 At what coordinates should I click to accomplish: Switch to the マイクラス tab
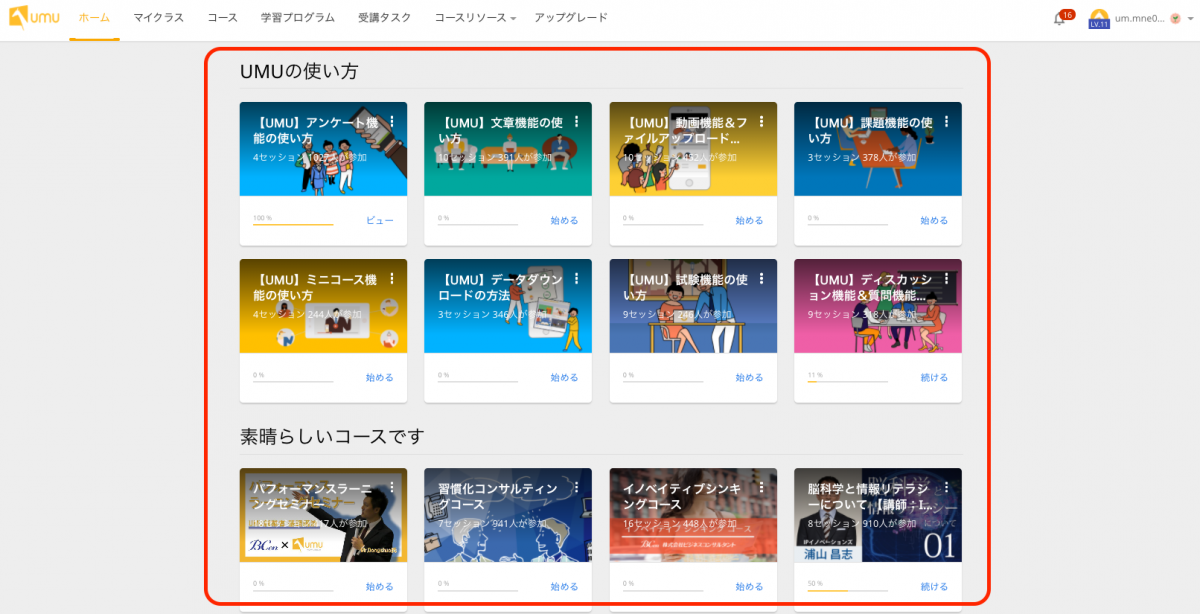tap(158, 18)
